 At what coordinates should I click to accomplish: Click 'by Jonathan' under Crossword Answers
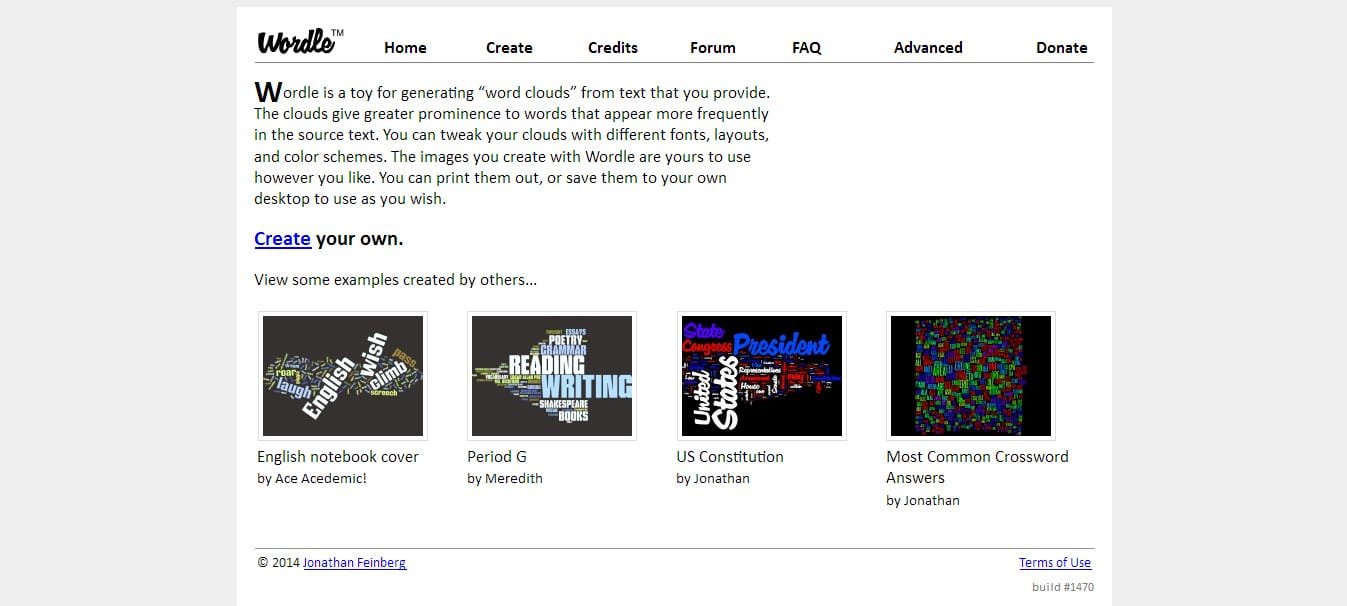923,501
